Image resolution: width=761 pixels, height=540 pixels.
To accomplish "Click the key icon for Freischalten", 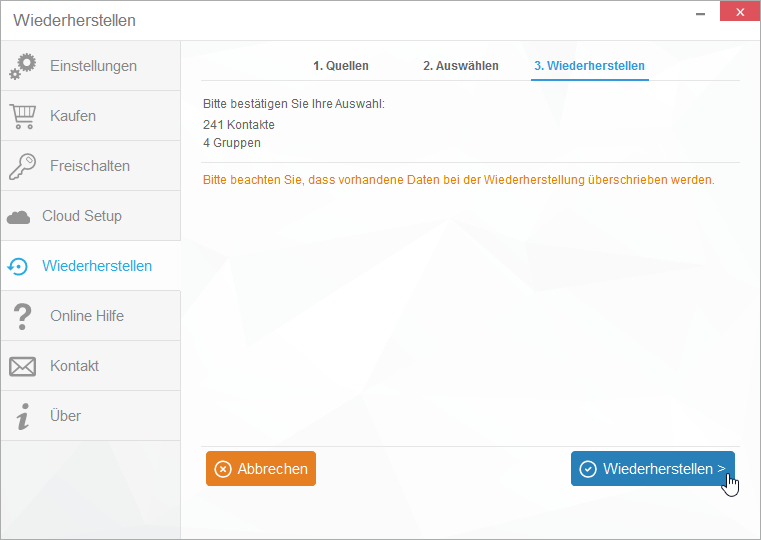I will pyautogui.click(x=22, y=166).
